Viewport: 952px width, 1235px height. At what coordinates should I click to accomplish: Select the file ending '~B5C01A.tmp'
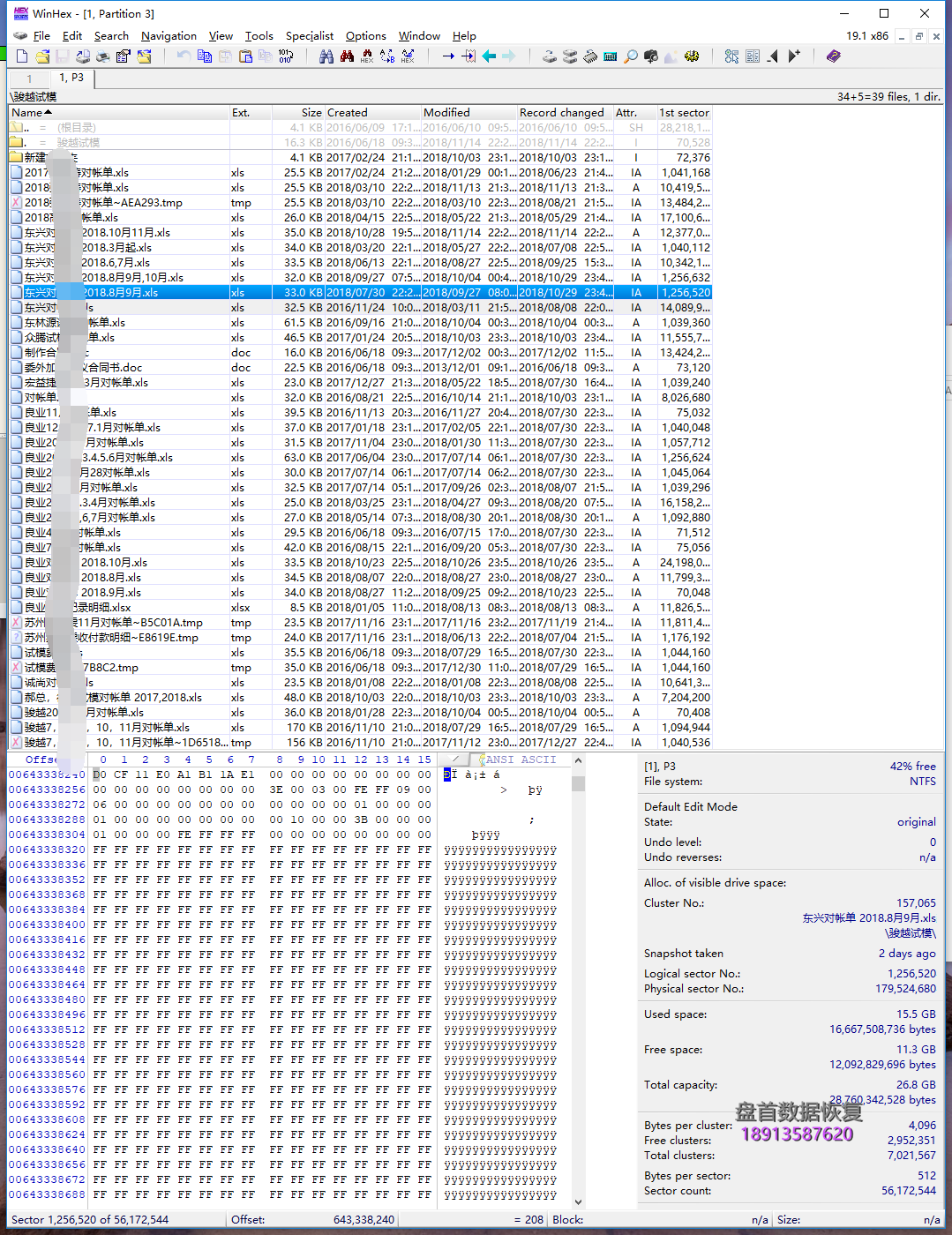360,623
